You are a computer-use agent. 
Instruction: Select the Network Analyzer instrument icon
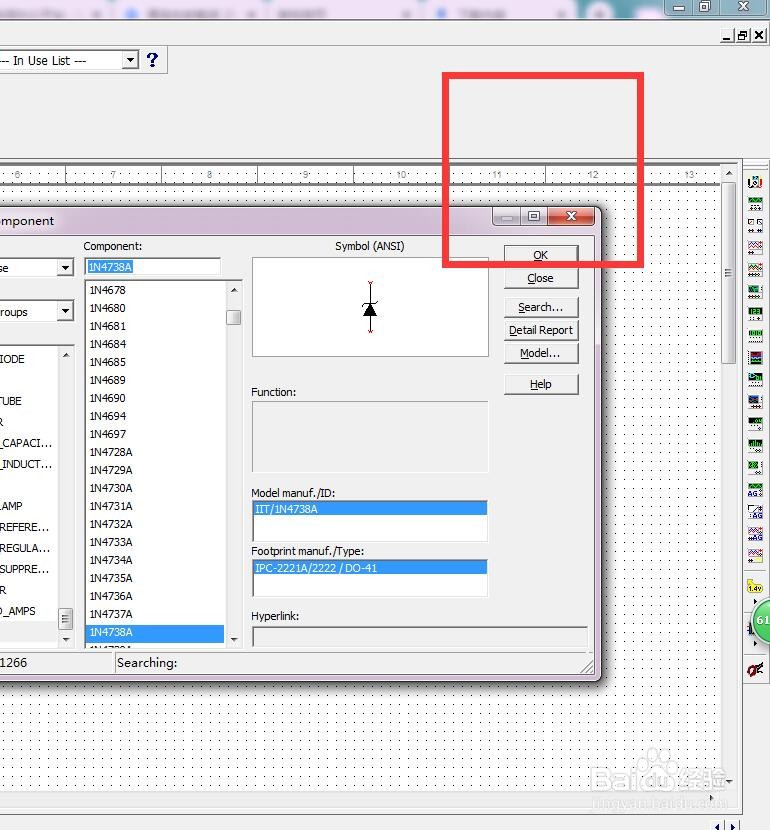755,466
